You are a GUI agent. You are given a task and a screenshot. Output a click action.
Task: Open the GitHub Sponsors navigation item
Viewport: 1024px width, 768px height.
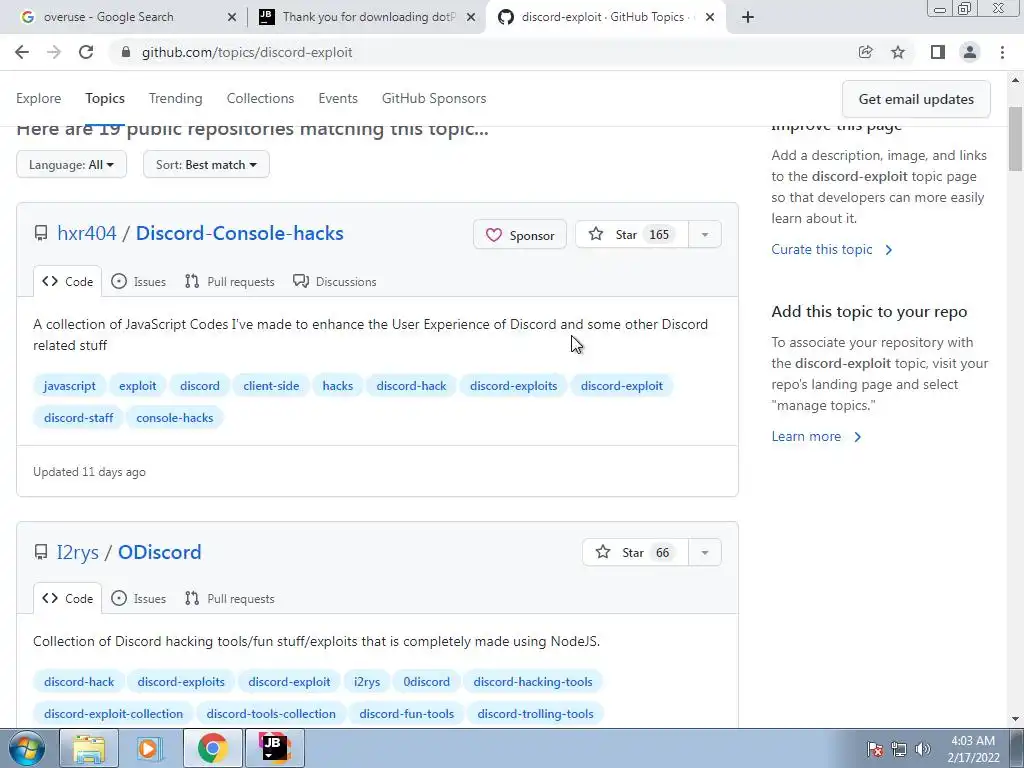434,98
